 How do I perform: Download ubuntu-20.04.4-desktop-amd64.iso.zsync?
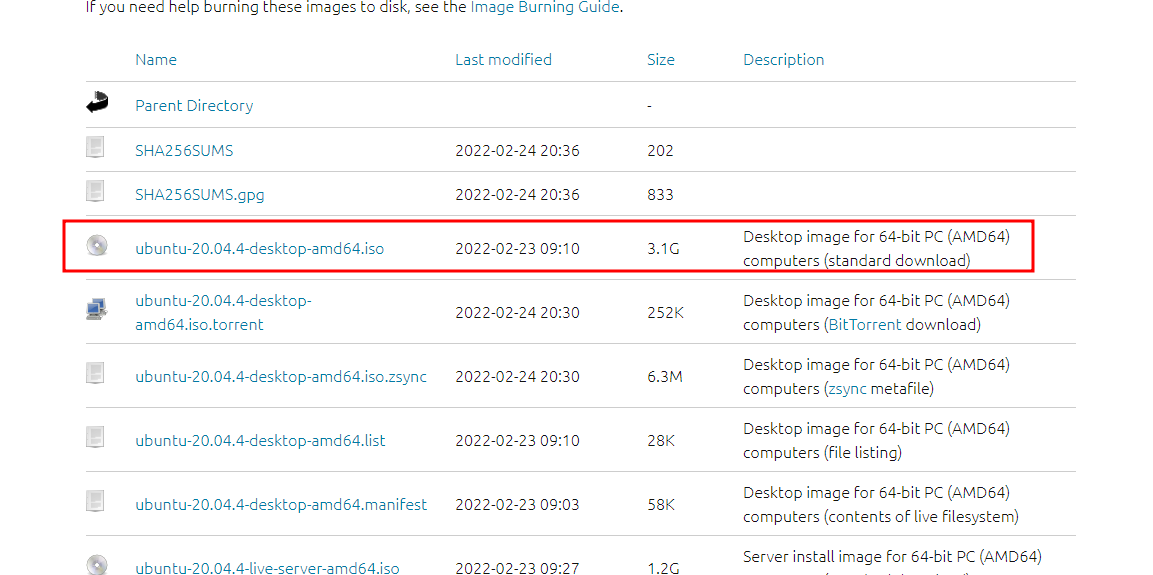281,376
